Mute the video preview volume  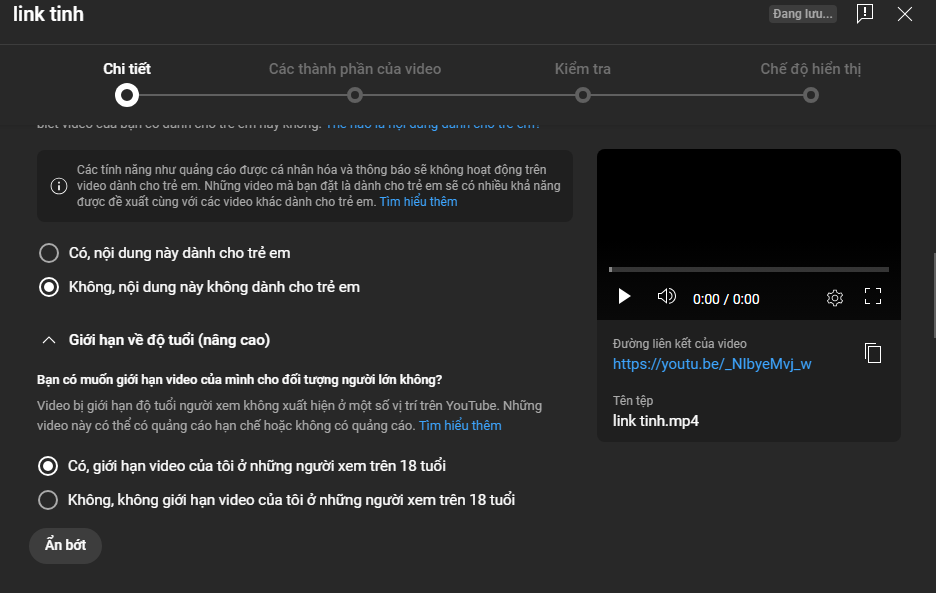coord(666,297)
